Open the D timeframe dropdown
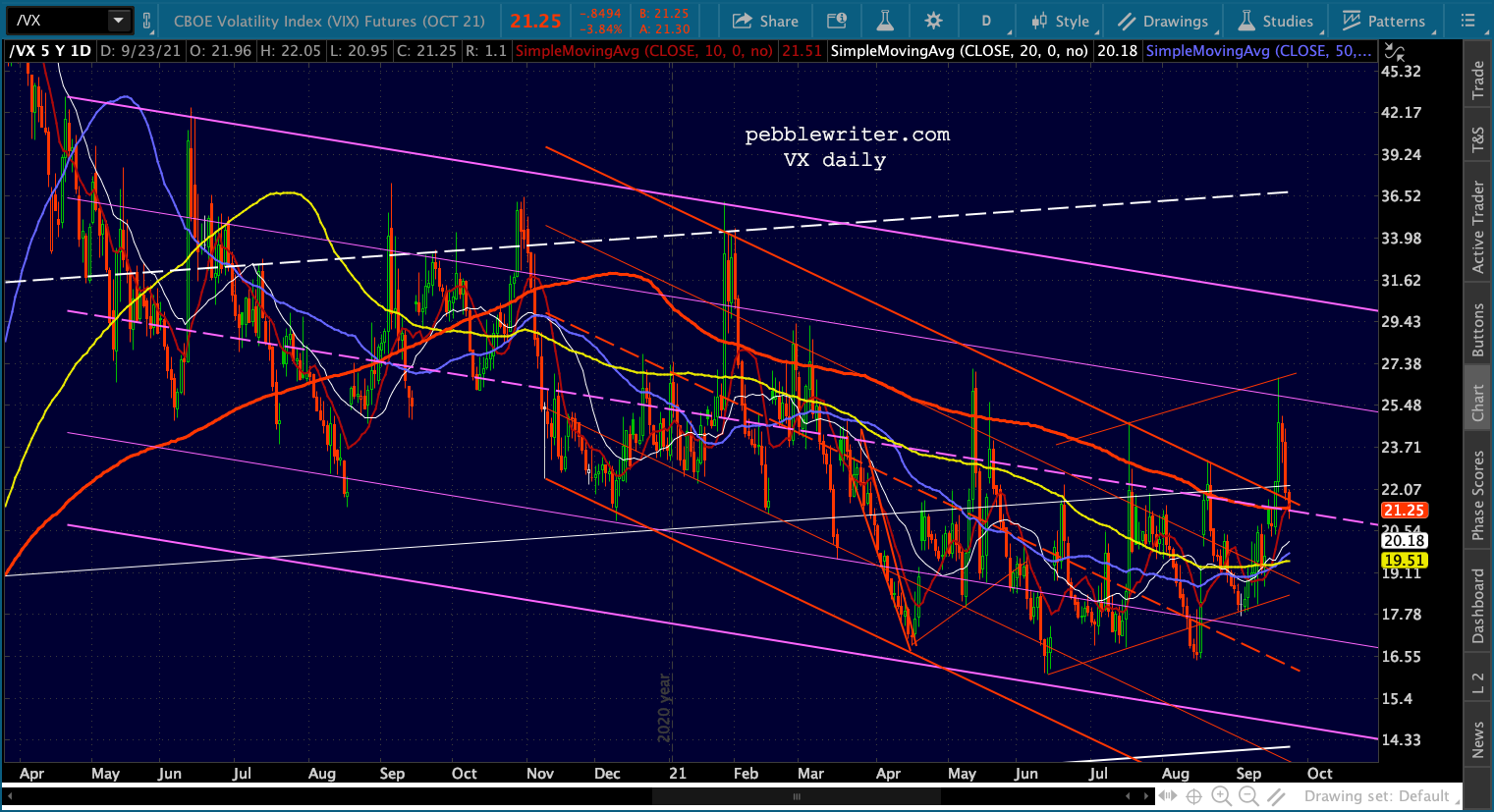This screenshot has width=1494, height=812. (x=986, y=21)
